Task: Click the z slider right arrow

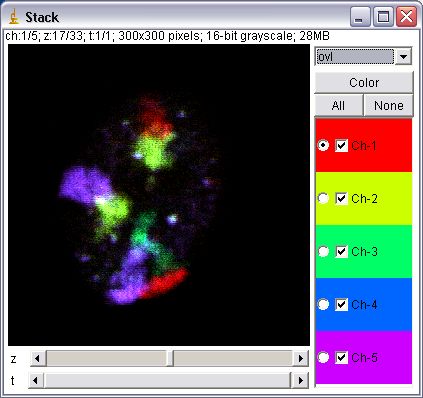Action: (301, 359)
